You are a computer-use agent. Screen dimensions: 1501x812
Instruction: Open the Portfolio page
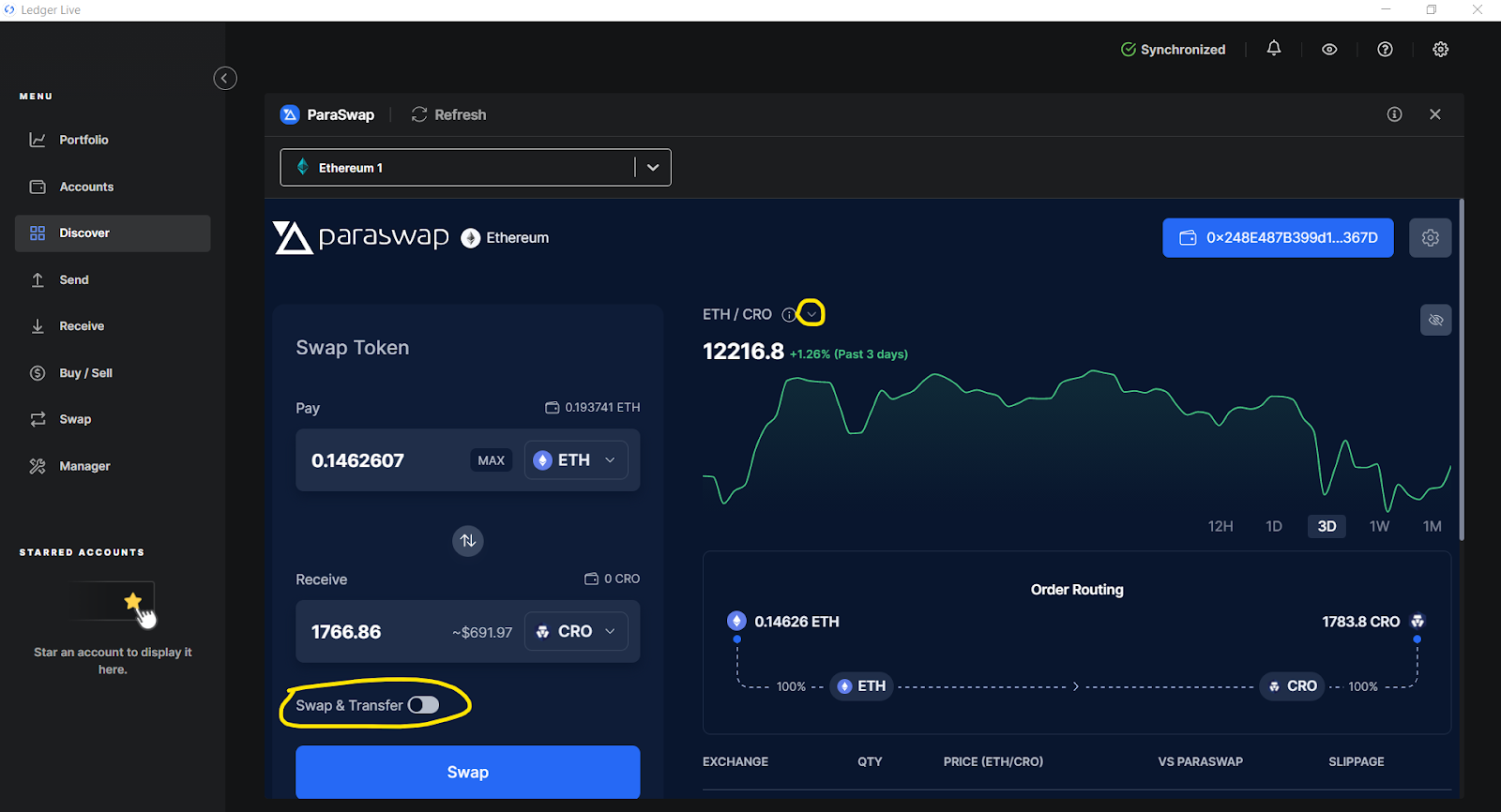(113, 140)
